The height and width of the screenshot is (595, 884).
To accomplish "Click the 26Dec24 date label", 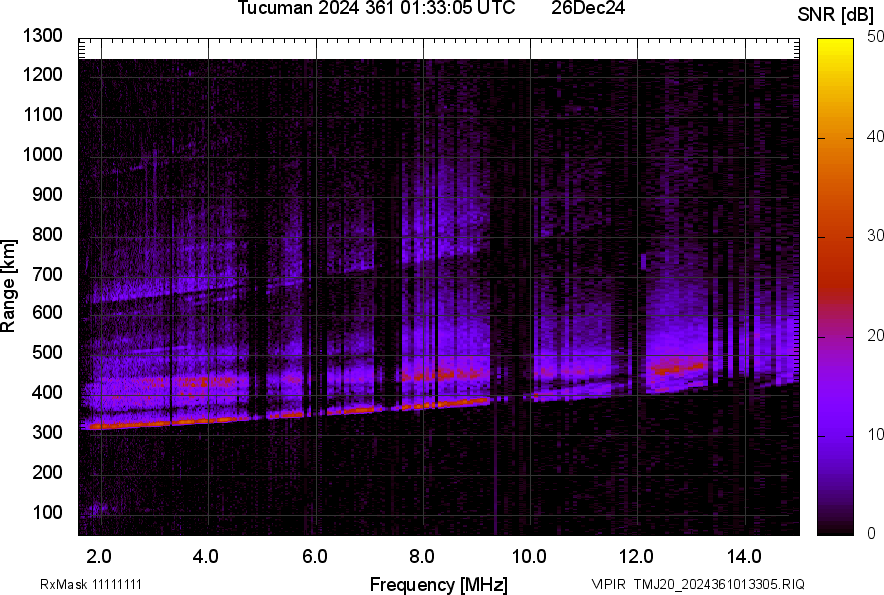I will 591,9.
